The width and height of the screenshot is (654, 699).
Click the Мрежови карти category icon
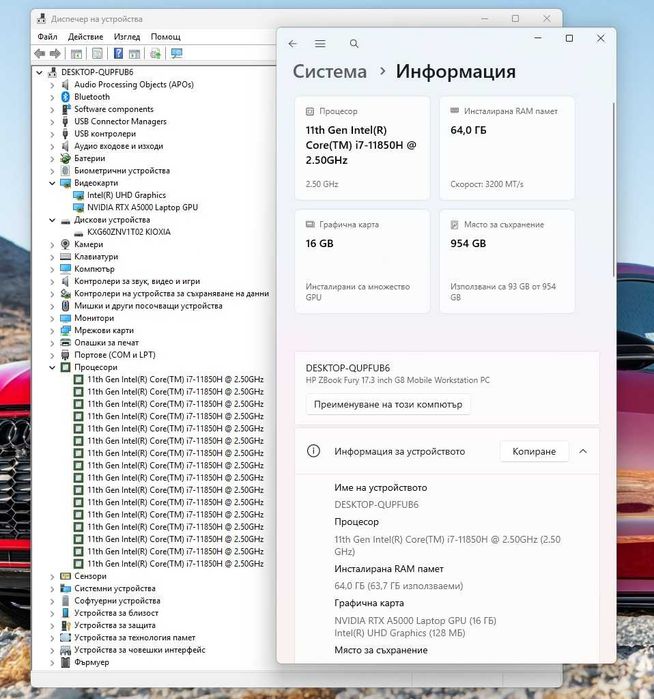click(x=66, y=330)
